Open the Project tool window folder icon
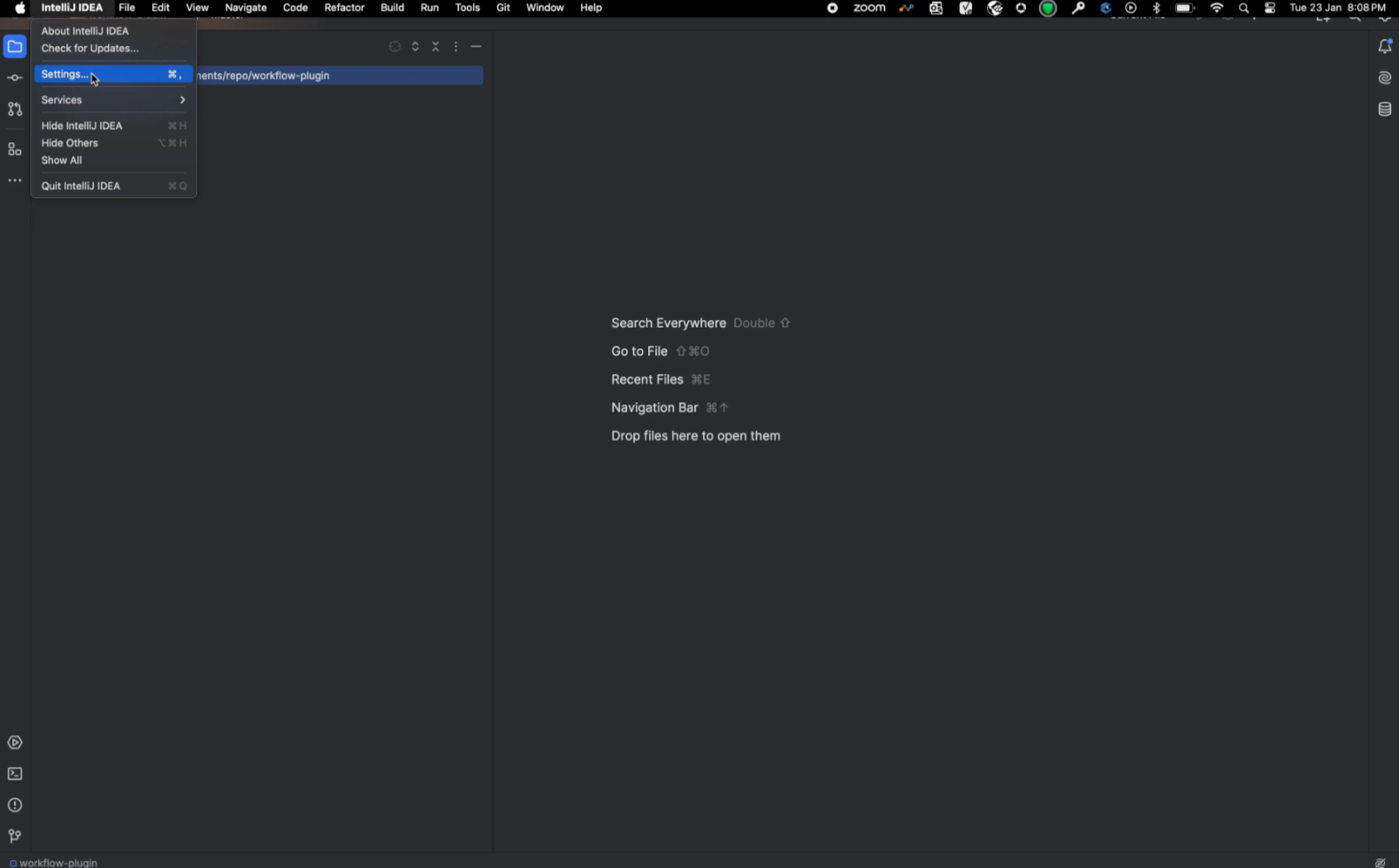 pyautogui.click(x=15, y=47)
